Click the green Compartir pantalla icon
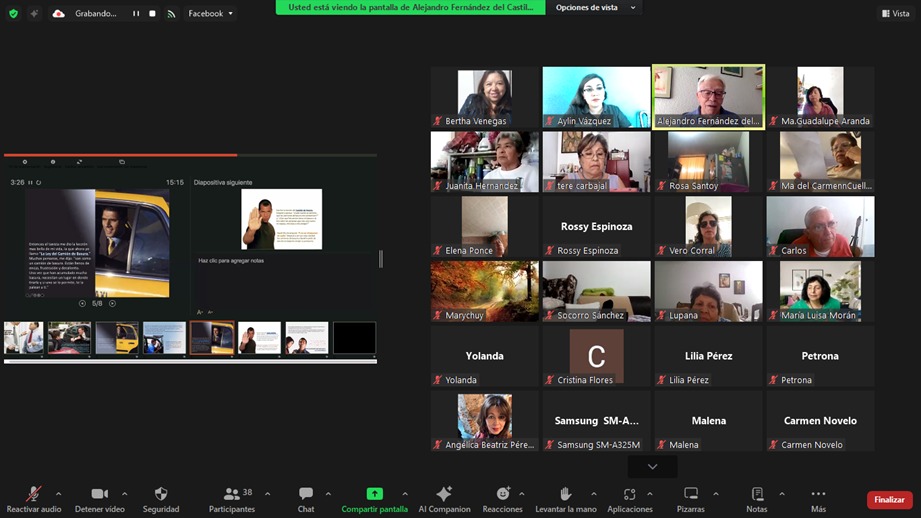Viewport: 921px width, 518px height. tap(374, 494)
